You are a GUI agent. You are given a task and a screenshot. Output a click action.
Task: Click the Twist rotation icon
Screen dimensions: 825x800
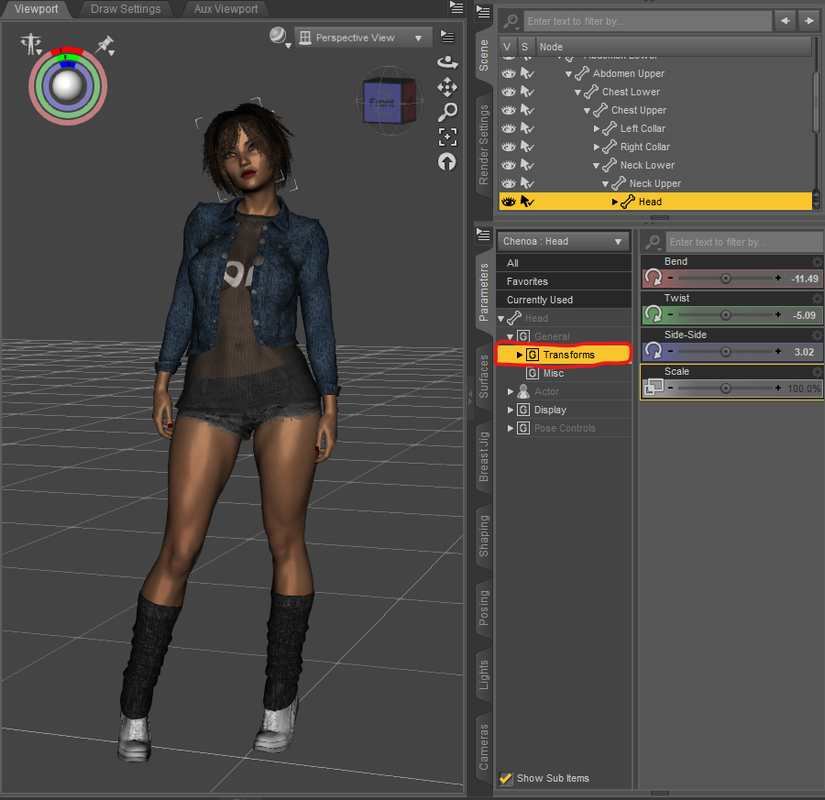[653, 314]
